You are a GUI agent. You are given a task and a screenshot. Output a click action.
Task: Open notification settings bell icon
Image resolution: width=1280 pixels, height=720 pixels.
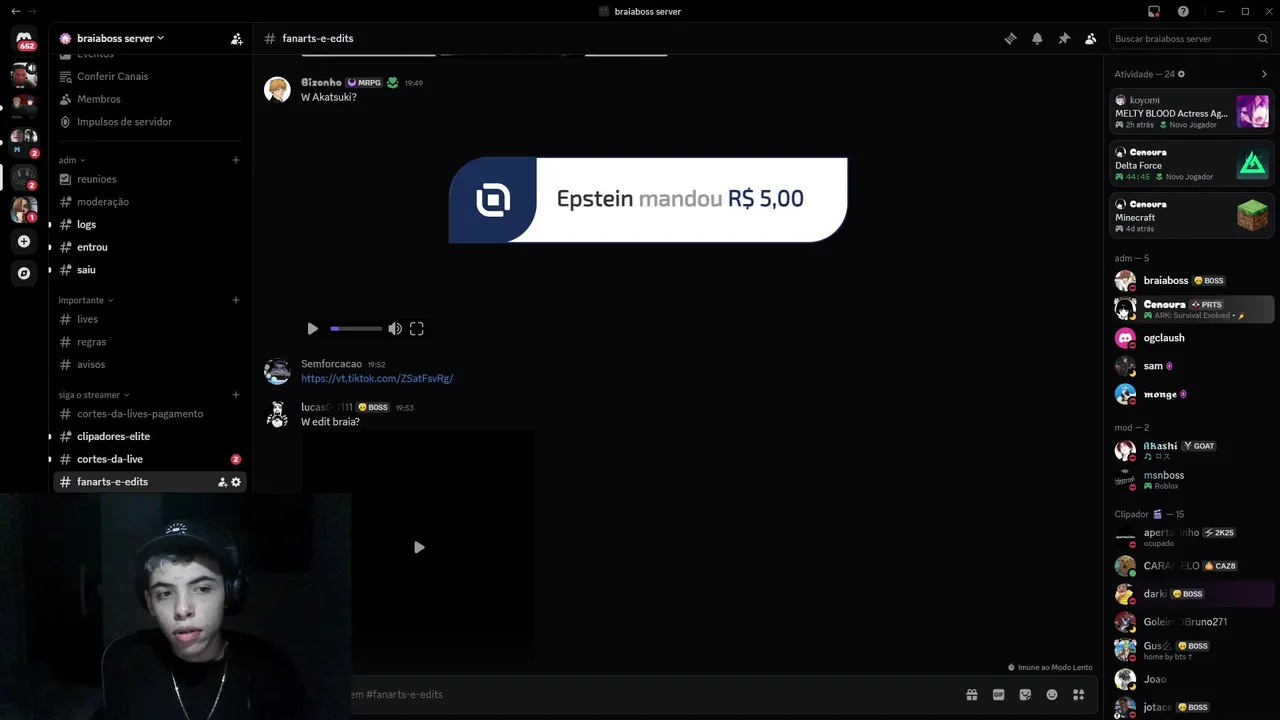(1037, 38)
